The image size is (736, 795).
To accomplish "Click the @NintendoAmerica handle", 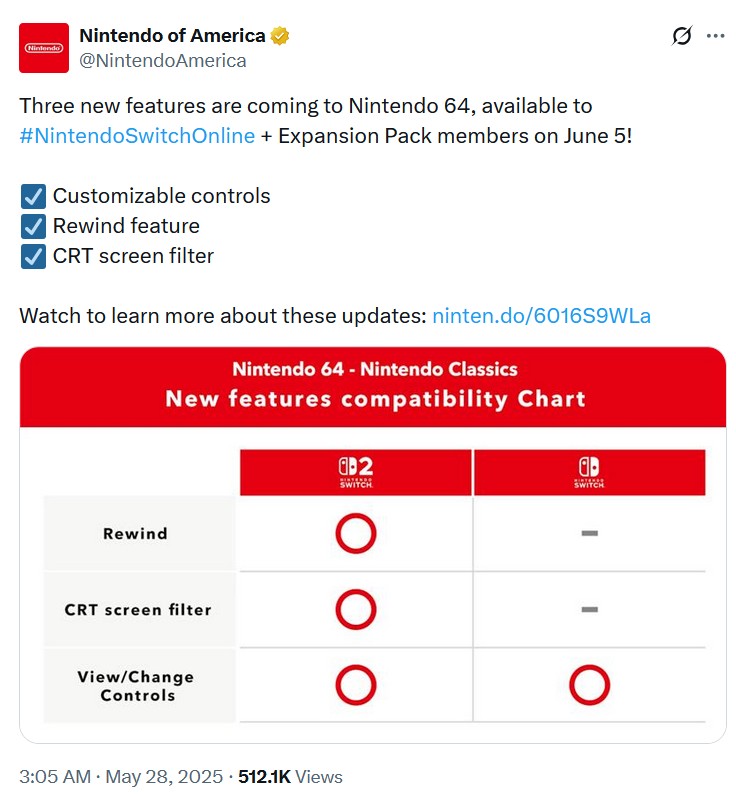I will coord(163,60).
